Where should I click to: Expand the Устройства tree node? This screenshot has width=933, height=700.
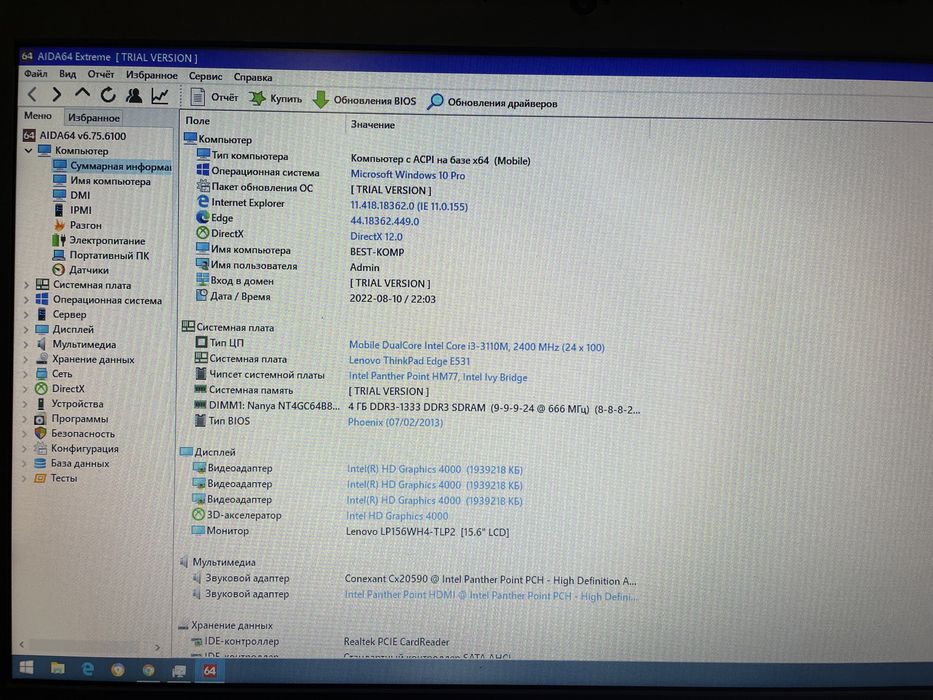[25, 404]
